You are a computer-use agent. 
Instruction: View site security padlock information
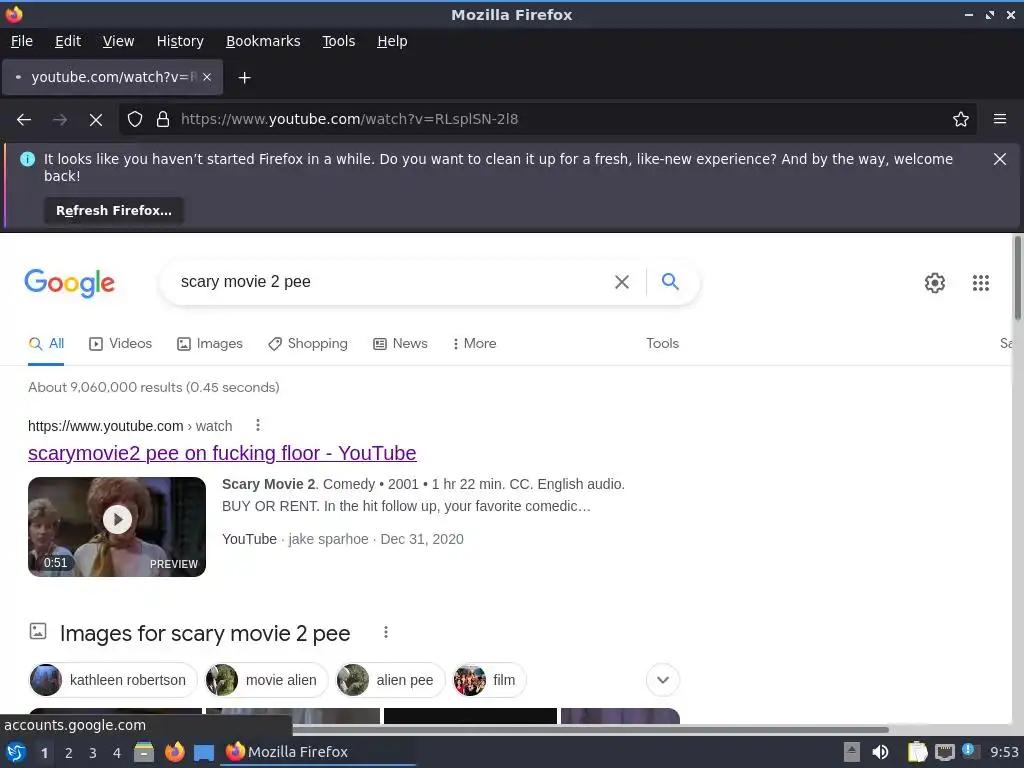pos(163,120)
